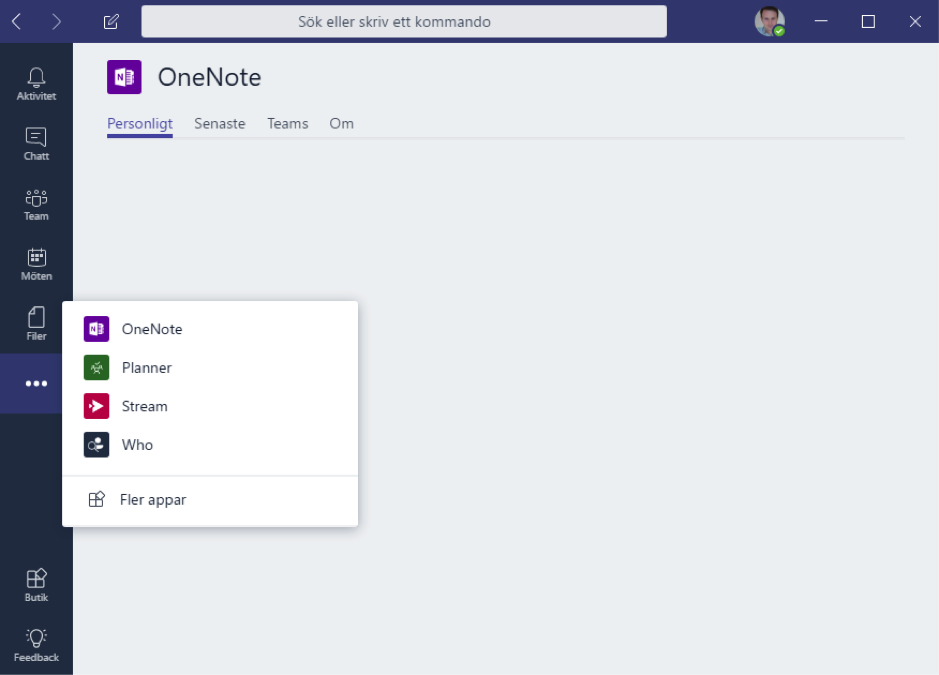This screenshot has height=675, width=939.
Task: Click the forward navigation arrow
Action: pos(56,22)
